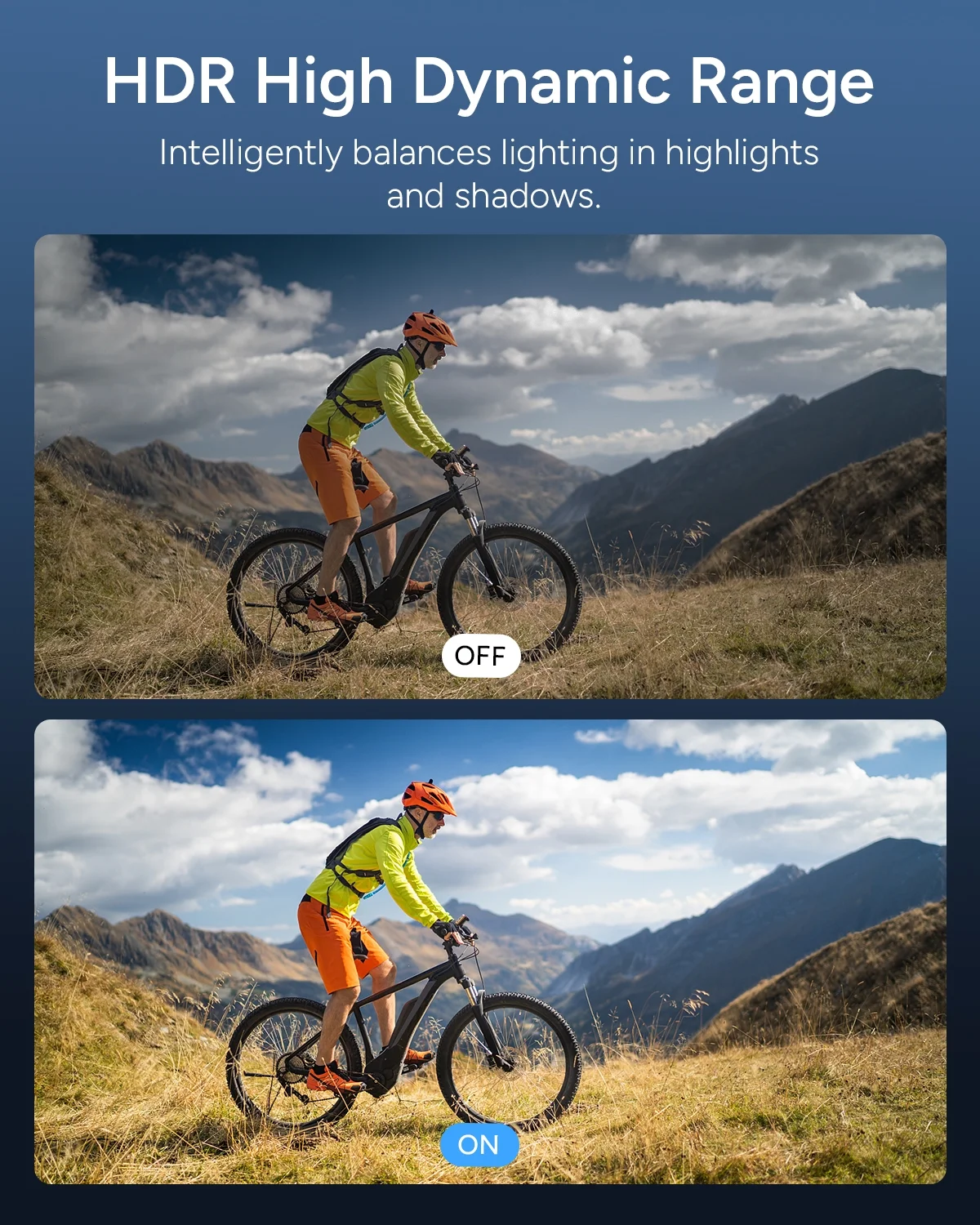Select the HDR on comparison image
Viewport: 980px width, 1225px height.
(x=490, y=951)
